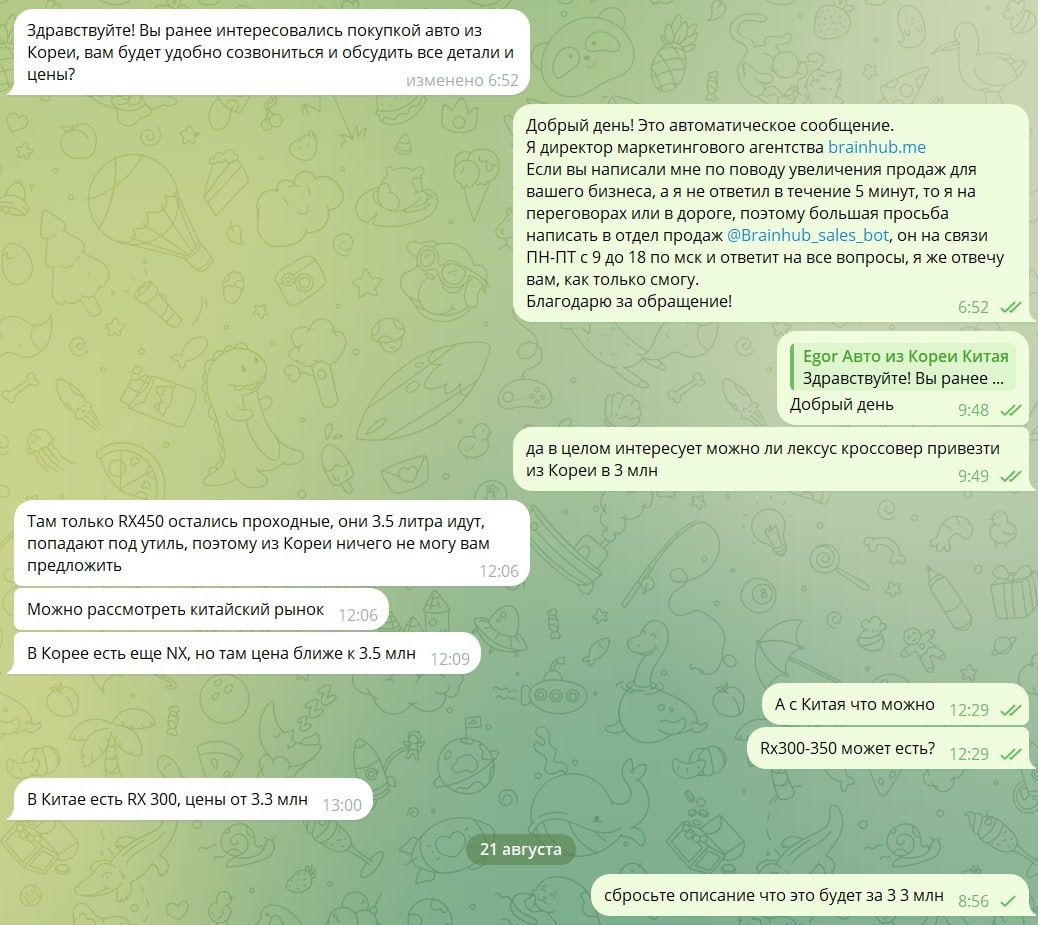The height and width of the screenshot is (925, 1038).
Task: Select message 'В Китае есть RX 300' bubble
Action: tap(193, 800)
